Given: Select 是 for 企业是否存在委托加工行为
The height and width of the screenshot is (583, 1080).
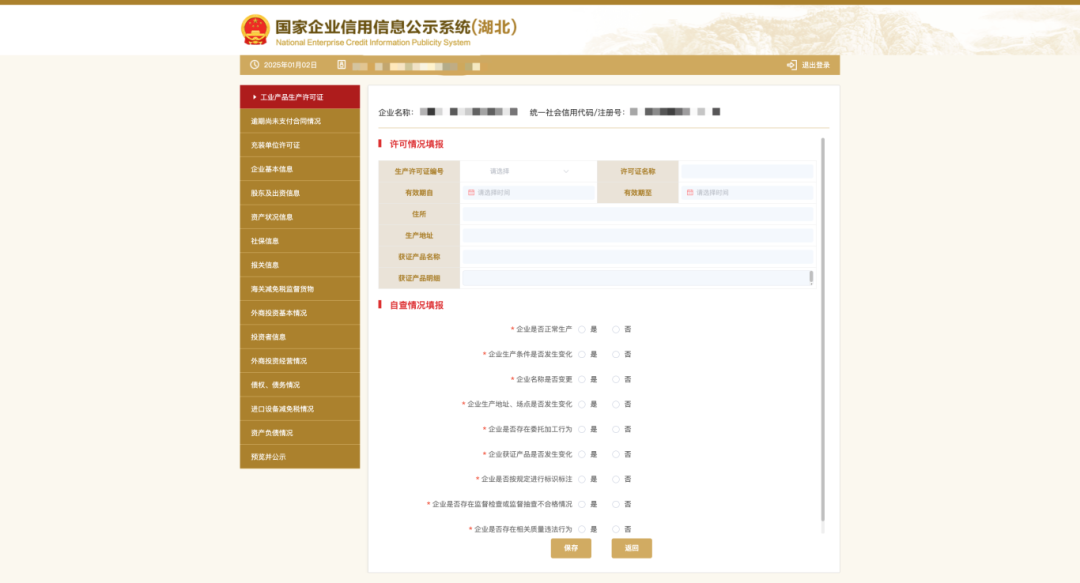Looking at the screenshot, I should click(x=582, y=429).
